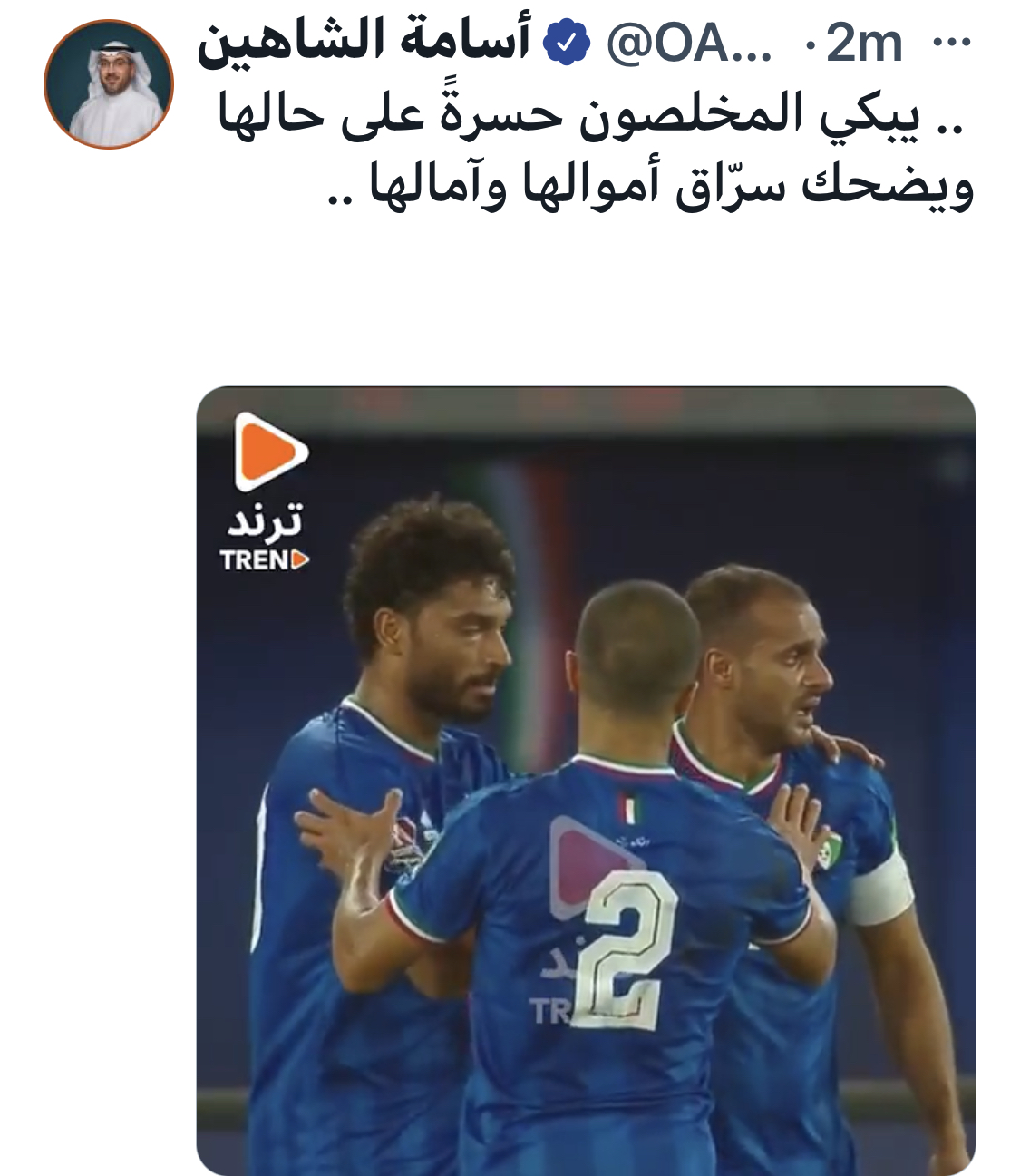Play the embedded football video
The height and width of the screenshot is (1176, 1020).
pyautogui.click(x=586, y=781)
